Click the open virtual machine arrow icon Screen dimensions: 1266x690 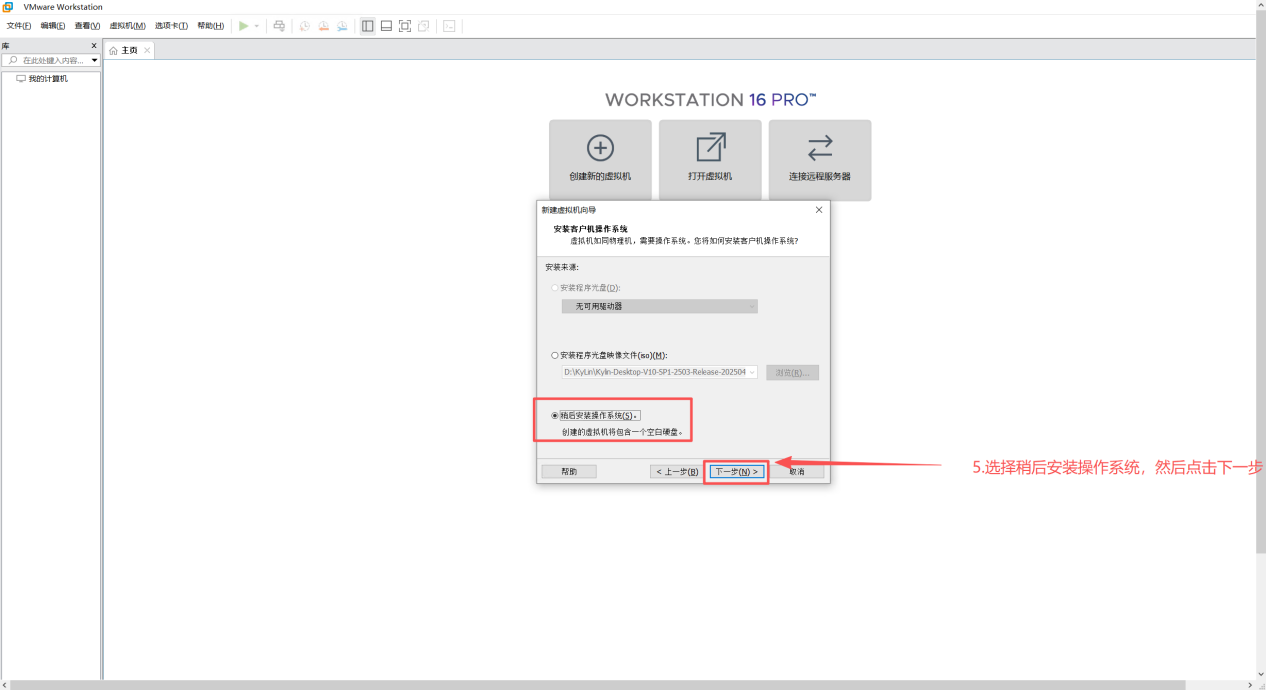[x=710, y=147]
